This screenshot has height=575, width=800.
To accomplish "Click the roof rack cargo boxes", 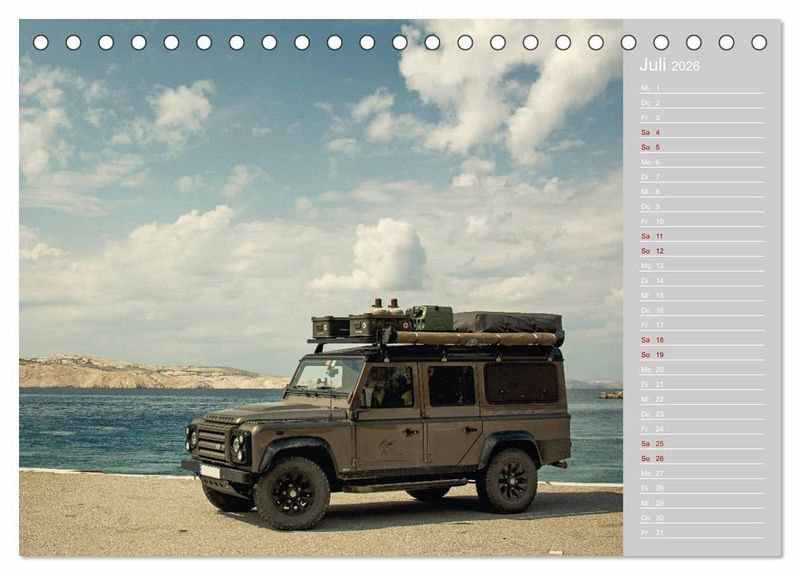I will [360, 325].
